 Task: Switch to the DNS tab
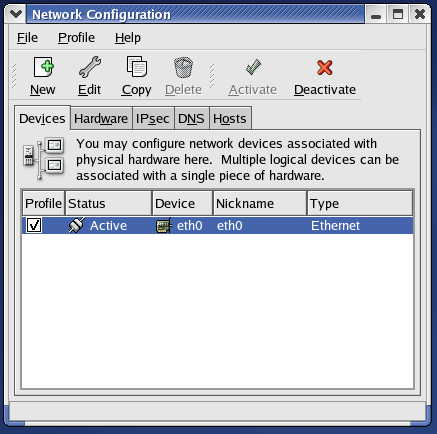pos(191,118)
